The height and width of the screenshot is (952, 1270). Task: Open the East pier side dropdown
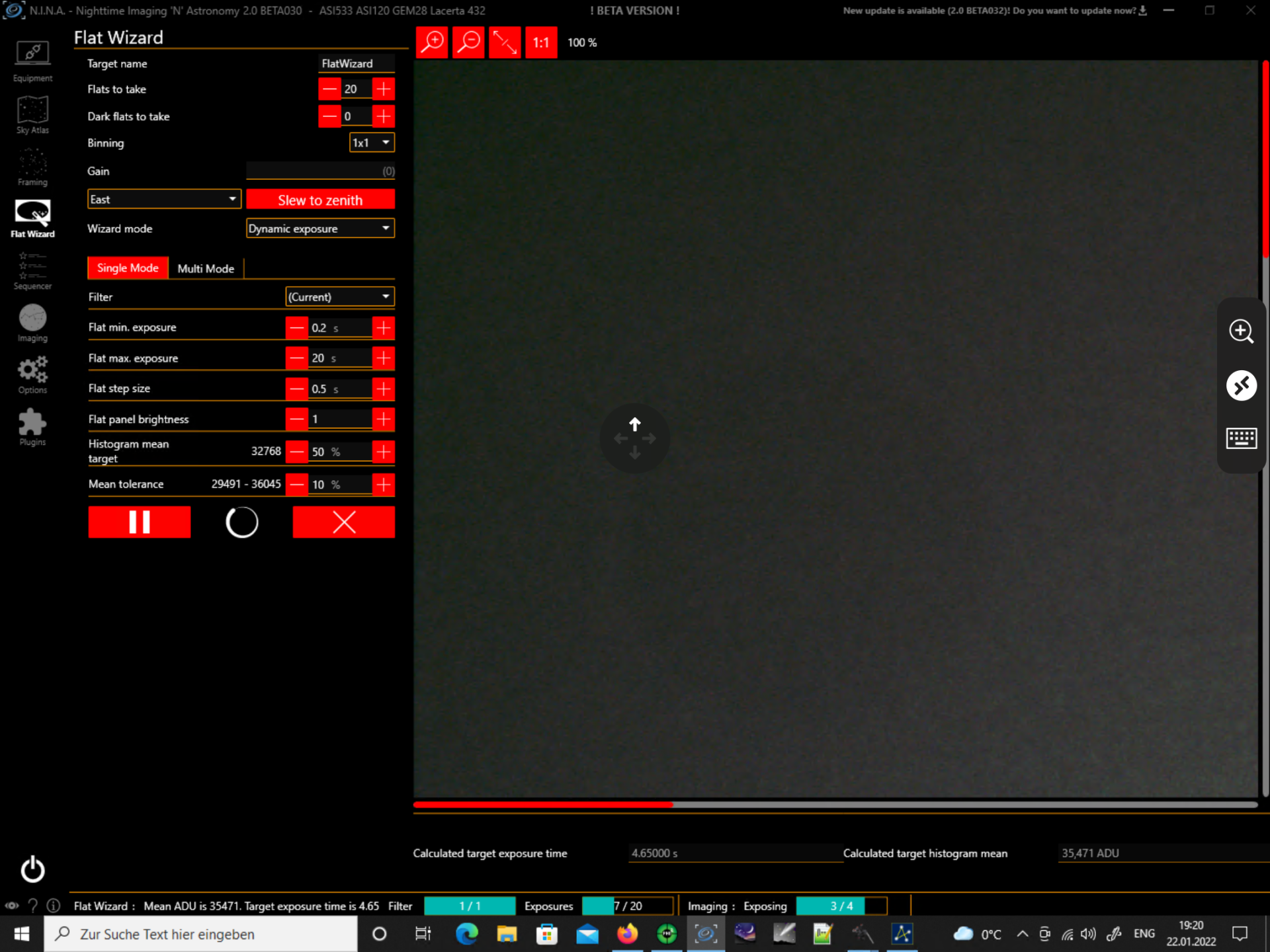coord(163,199)
